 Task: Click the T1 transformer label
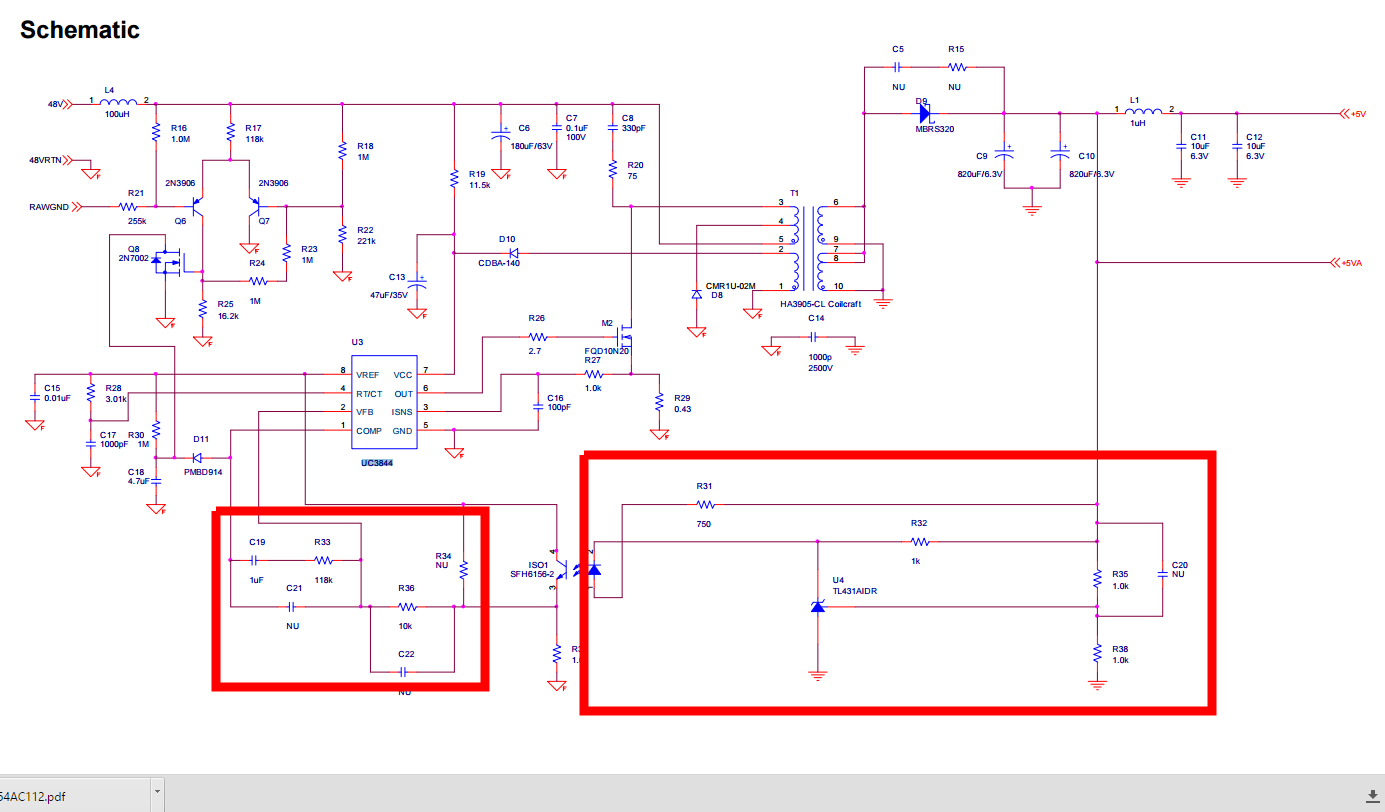click(794, 194)
